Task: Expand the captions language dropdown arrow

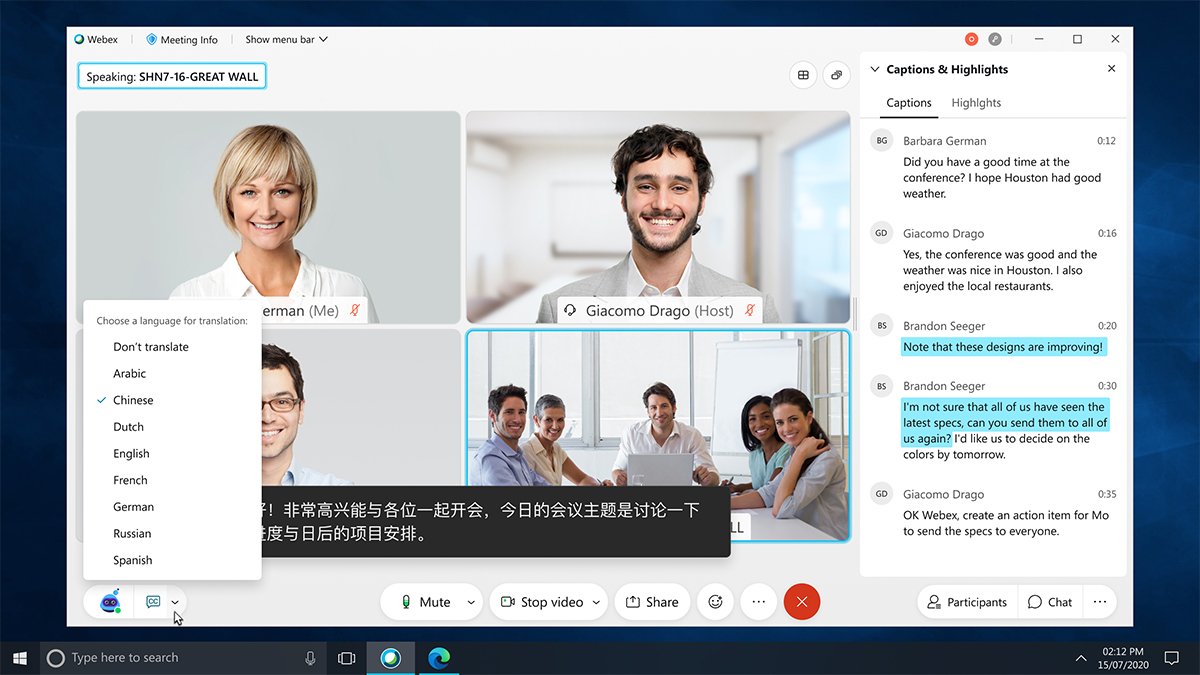Action: pos(176,601)
